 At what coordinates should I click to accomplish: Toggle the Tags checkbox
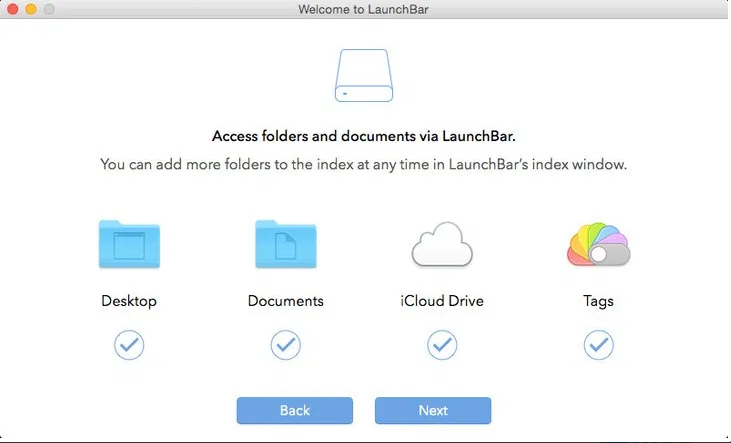pos(598,345)
